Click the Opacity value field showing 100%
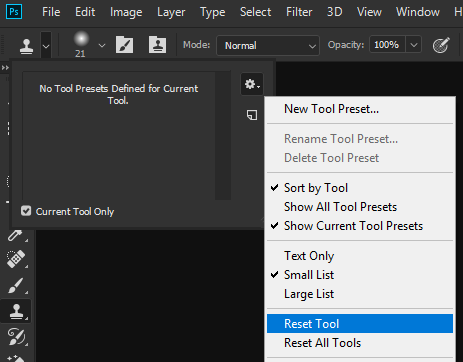Image resolution: width=463 pixels, height=362 pixels. click(387, 45)
